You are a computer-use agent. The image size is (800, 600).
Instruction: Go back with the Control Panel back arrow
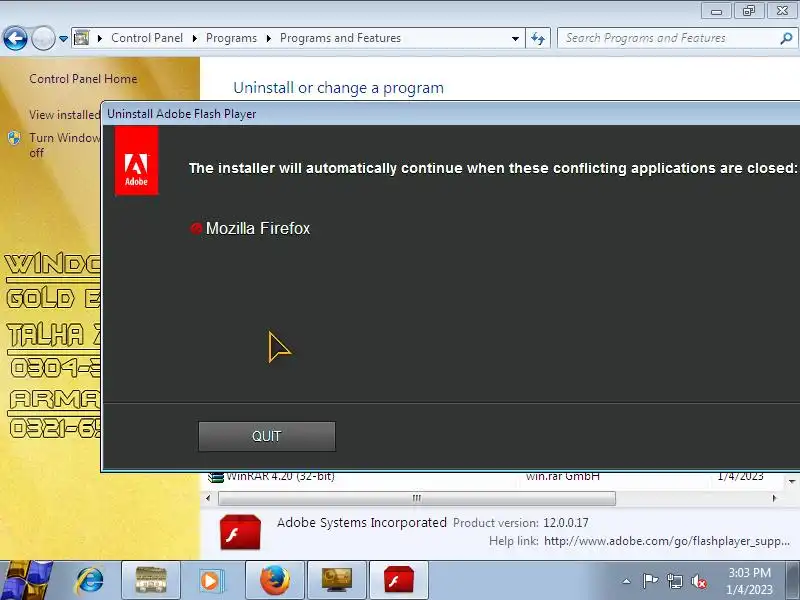15,38
